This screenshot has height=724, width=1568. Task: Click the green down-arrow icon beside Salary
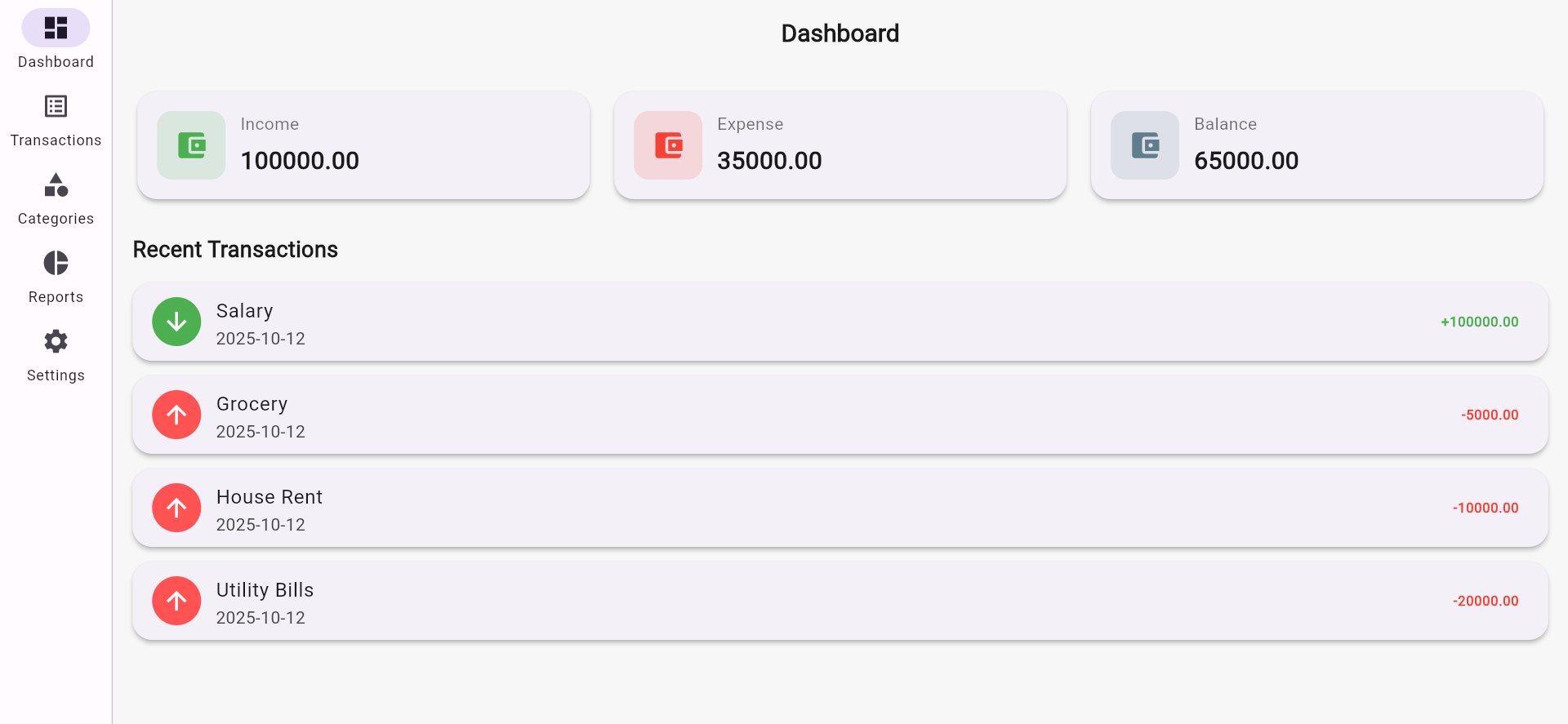(176, 322)
